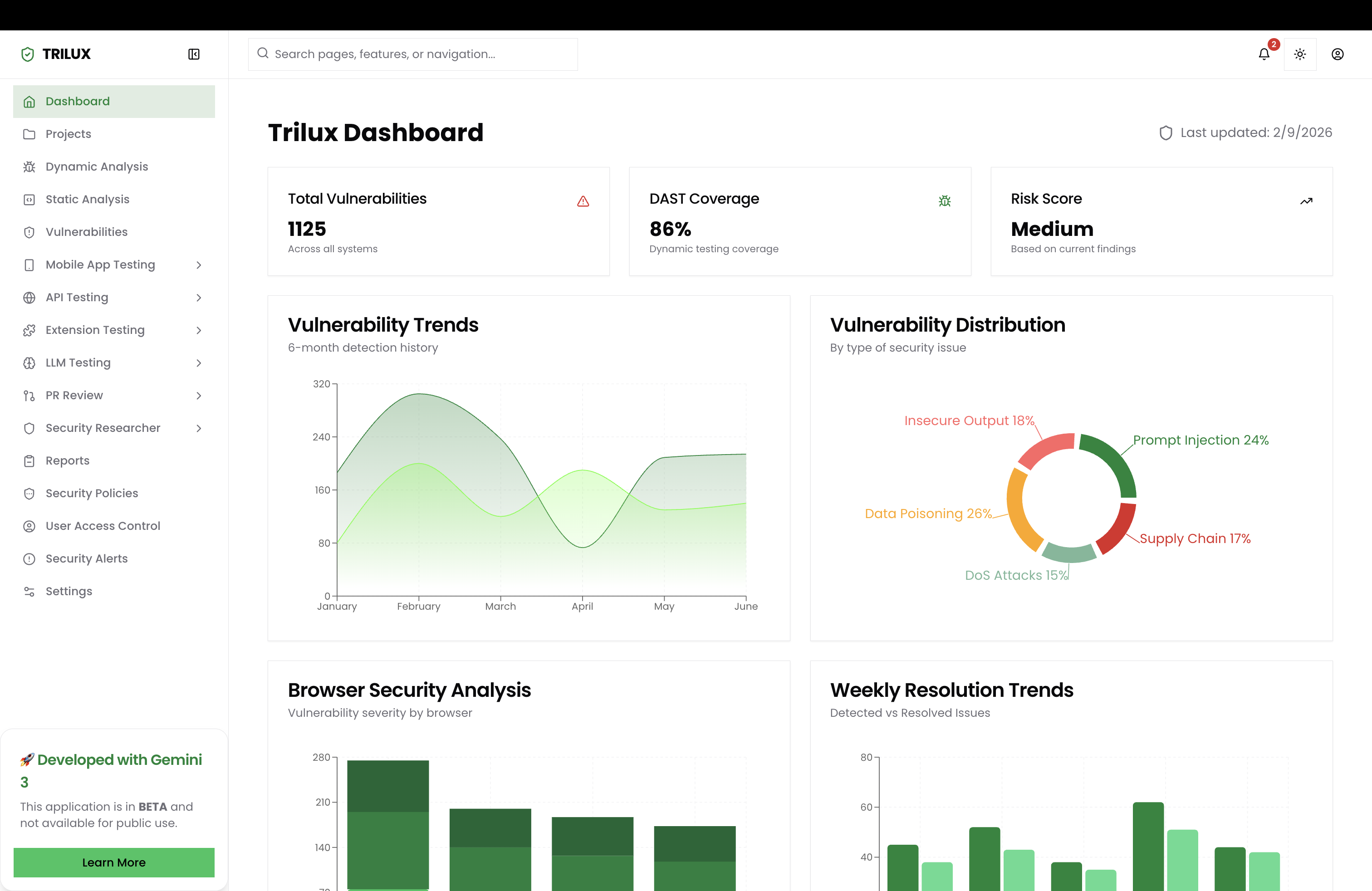
Task: Click shield icon beside Last updated
Action: [1165, 132]
